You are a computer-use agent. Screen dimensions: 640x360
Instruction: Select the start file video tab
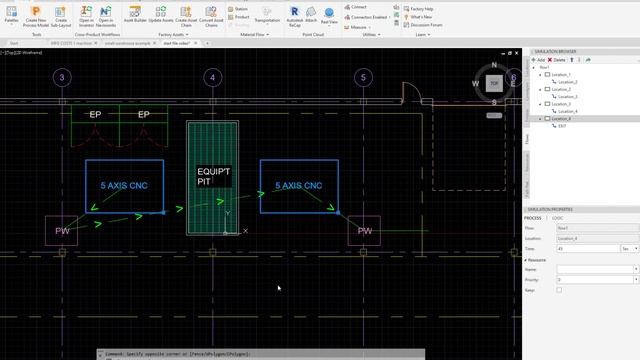177,43
